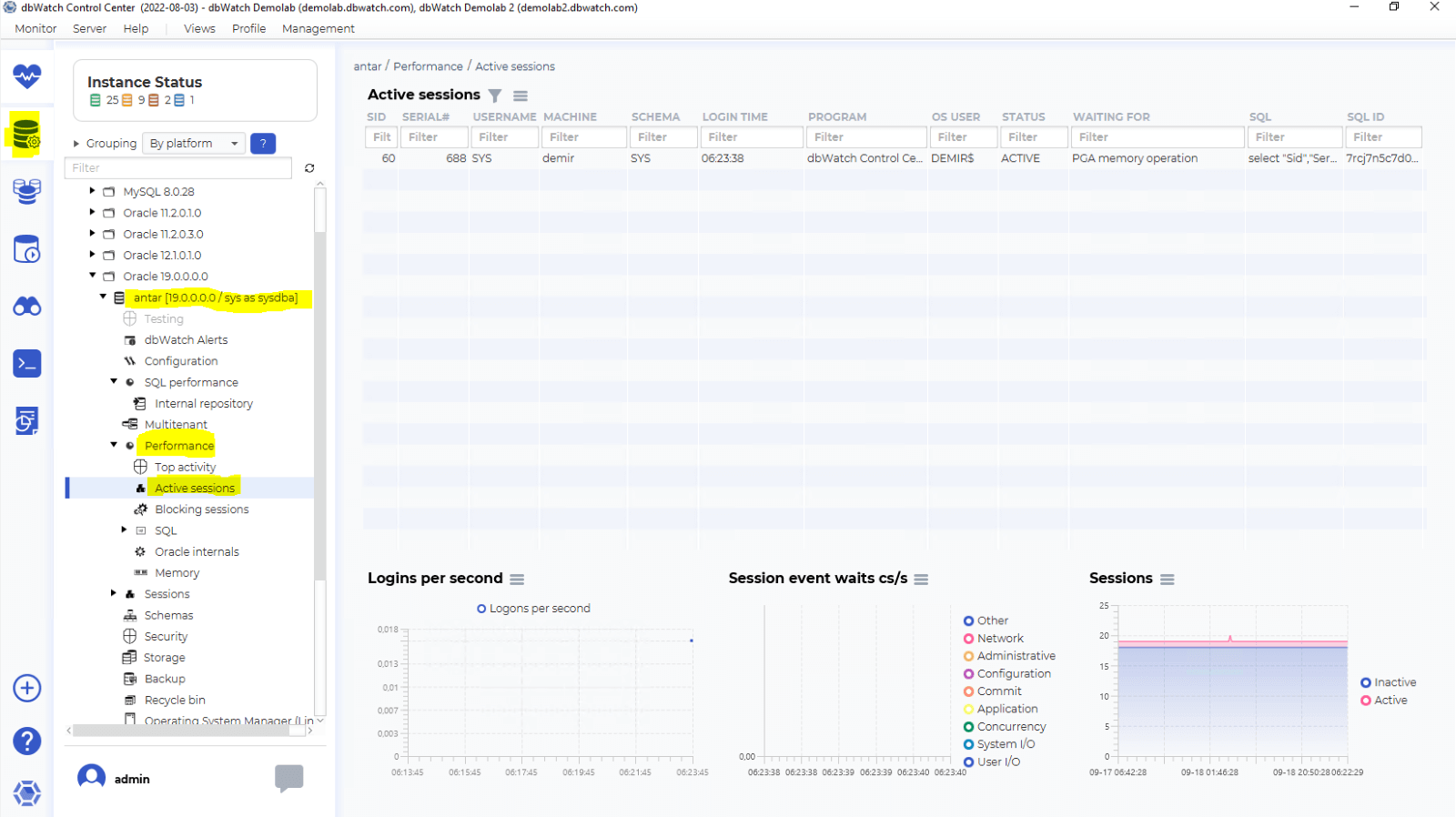The image size is (1456, 817).
Task: Open Active sessions hamburger menu
Action: (521, 96)
